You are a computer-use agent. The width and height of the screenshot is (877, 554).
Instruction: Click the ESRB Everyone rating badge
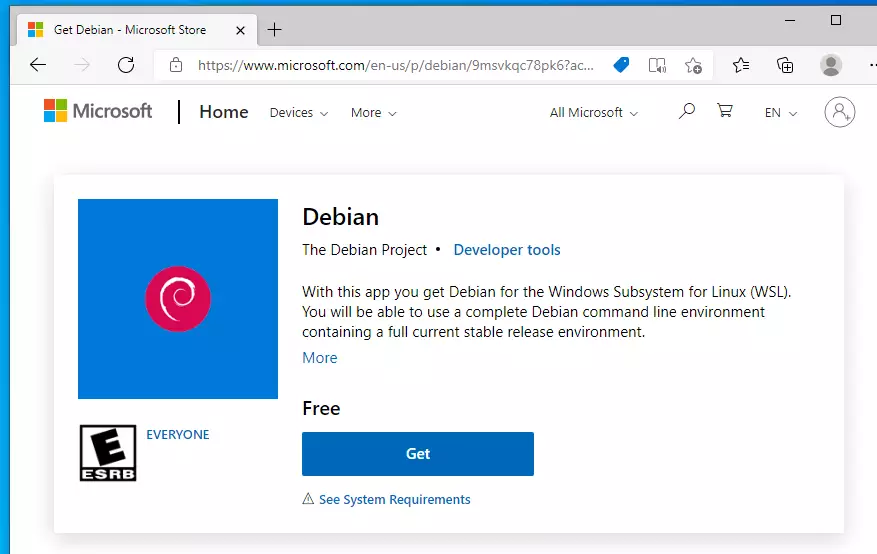coord(108,453)
